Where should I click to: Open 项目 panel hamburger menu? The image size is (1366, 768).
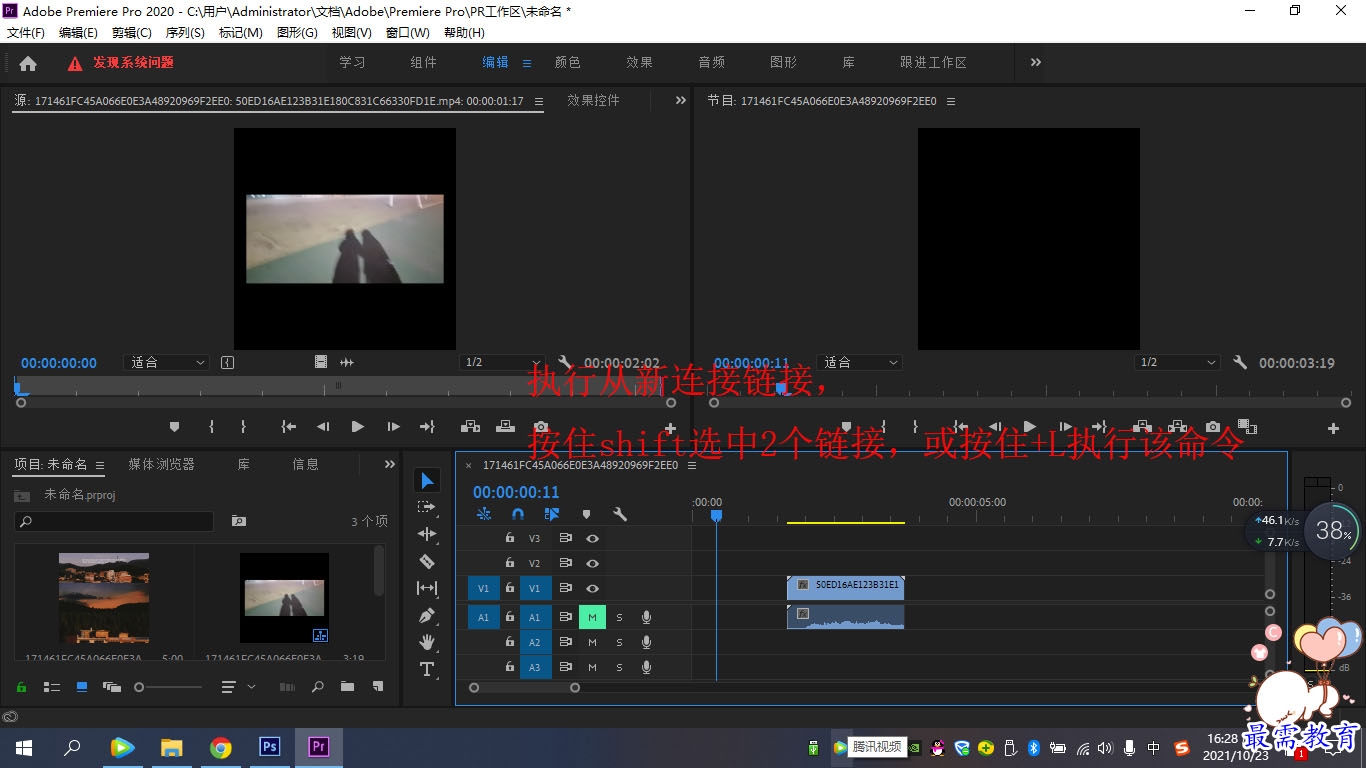point(100,465)
